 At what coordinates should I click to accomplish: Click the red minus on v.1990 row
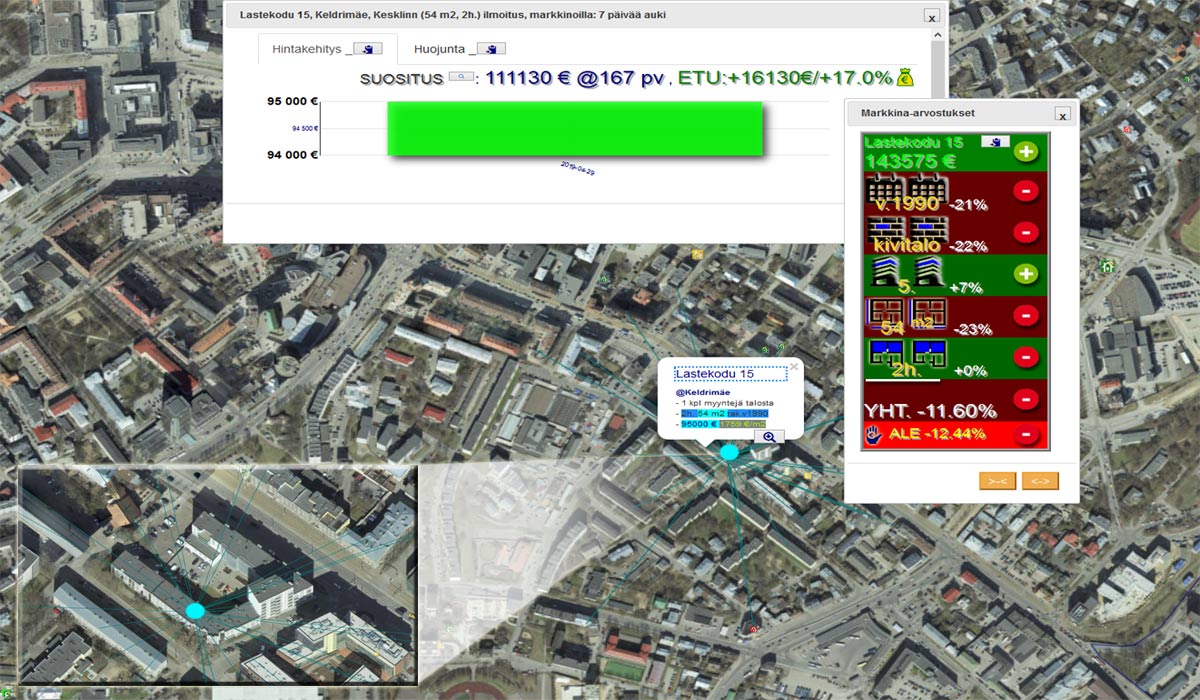(x=1026, y=190)
